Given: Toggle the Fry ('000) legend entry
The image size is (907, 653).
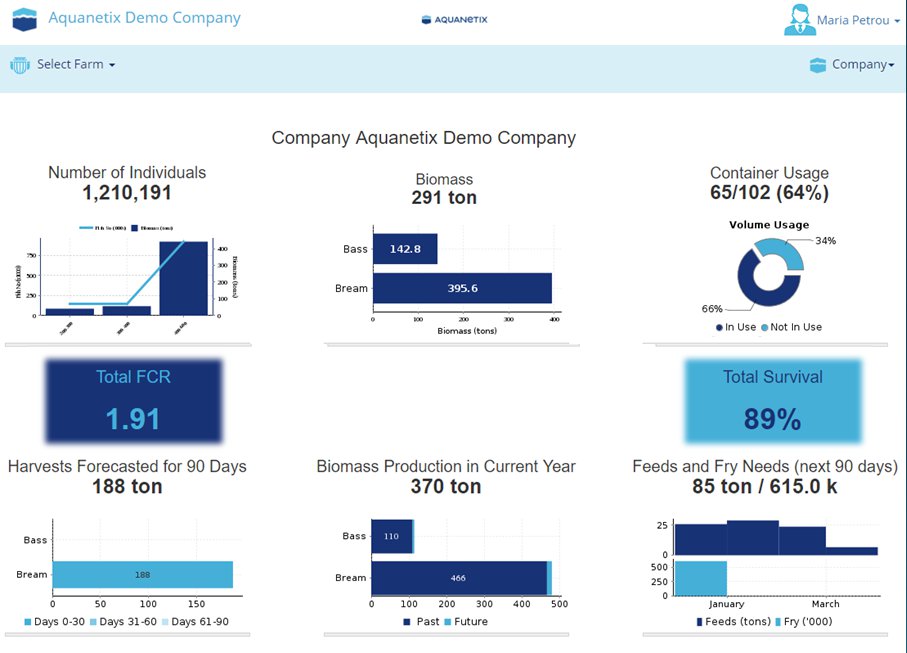Looking at the screenshot, I should tap(803, 622).
